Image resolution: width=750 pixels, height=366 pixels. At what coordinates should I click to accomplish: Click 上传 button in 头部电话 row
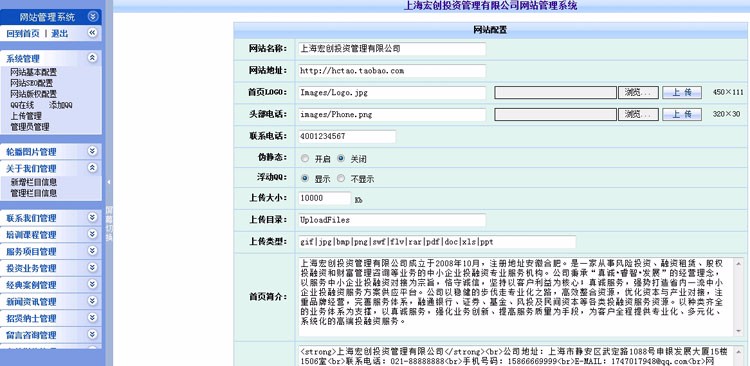click(x=682, y=115)
